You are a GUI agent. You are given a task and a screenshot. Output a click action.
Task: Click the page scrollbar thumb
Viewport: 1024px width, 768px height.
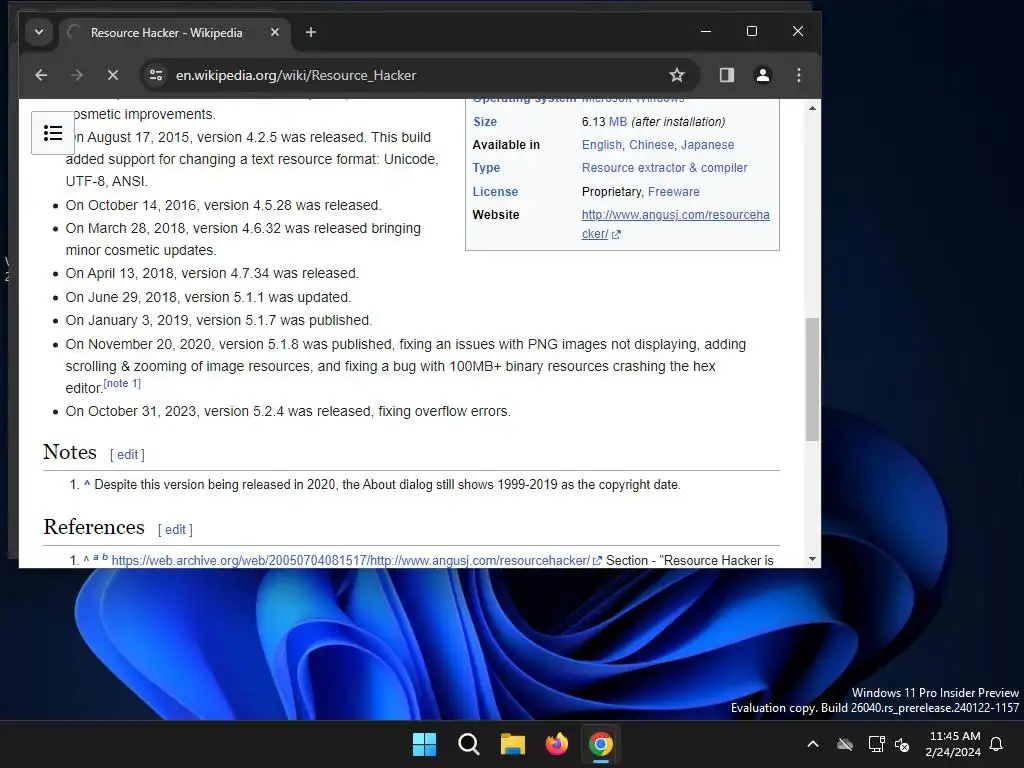812,379
